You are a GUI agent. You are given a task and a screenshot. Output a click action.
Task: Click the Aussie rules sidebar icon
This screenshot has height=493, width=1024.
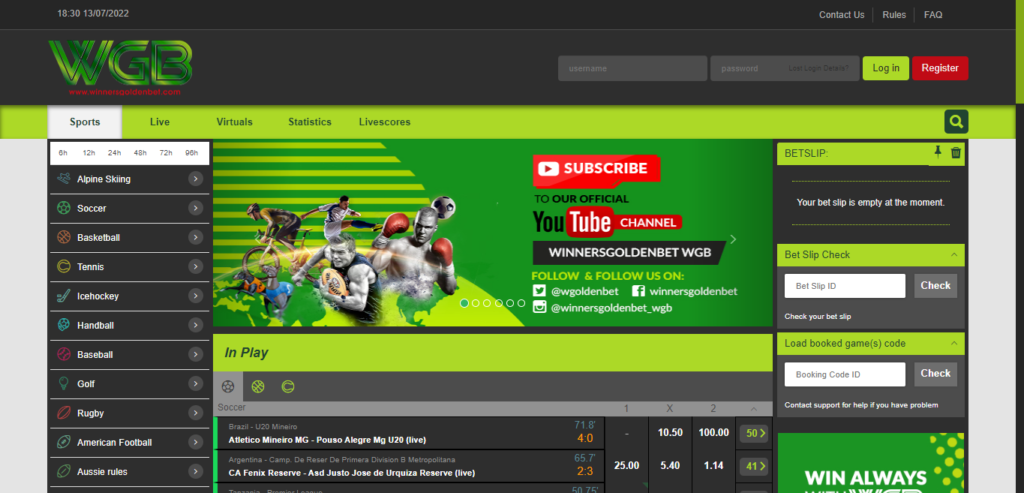64,471
